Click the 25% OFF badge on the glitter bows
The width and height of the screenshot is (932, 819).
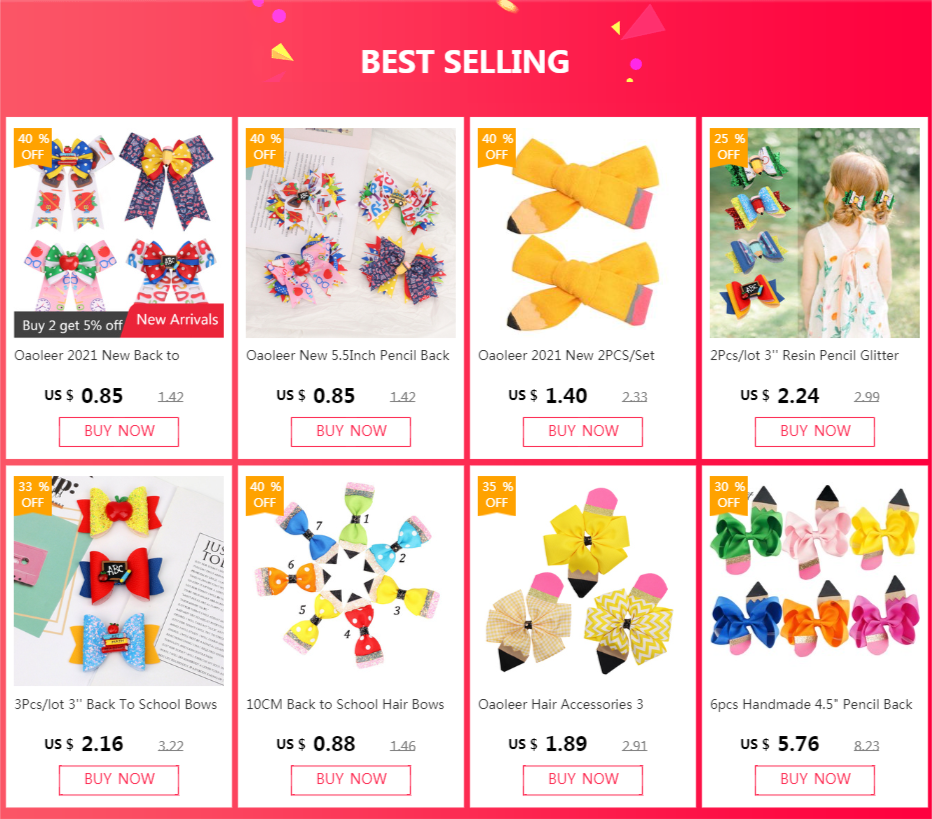729,147
